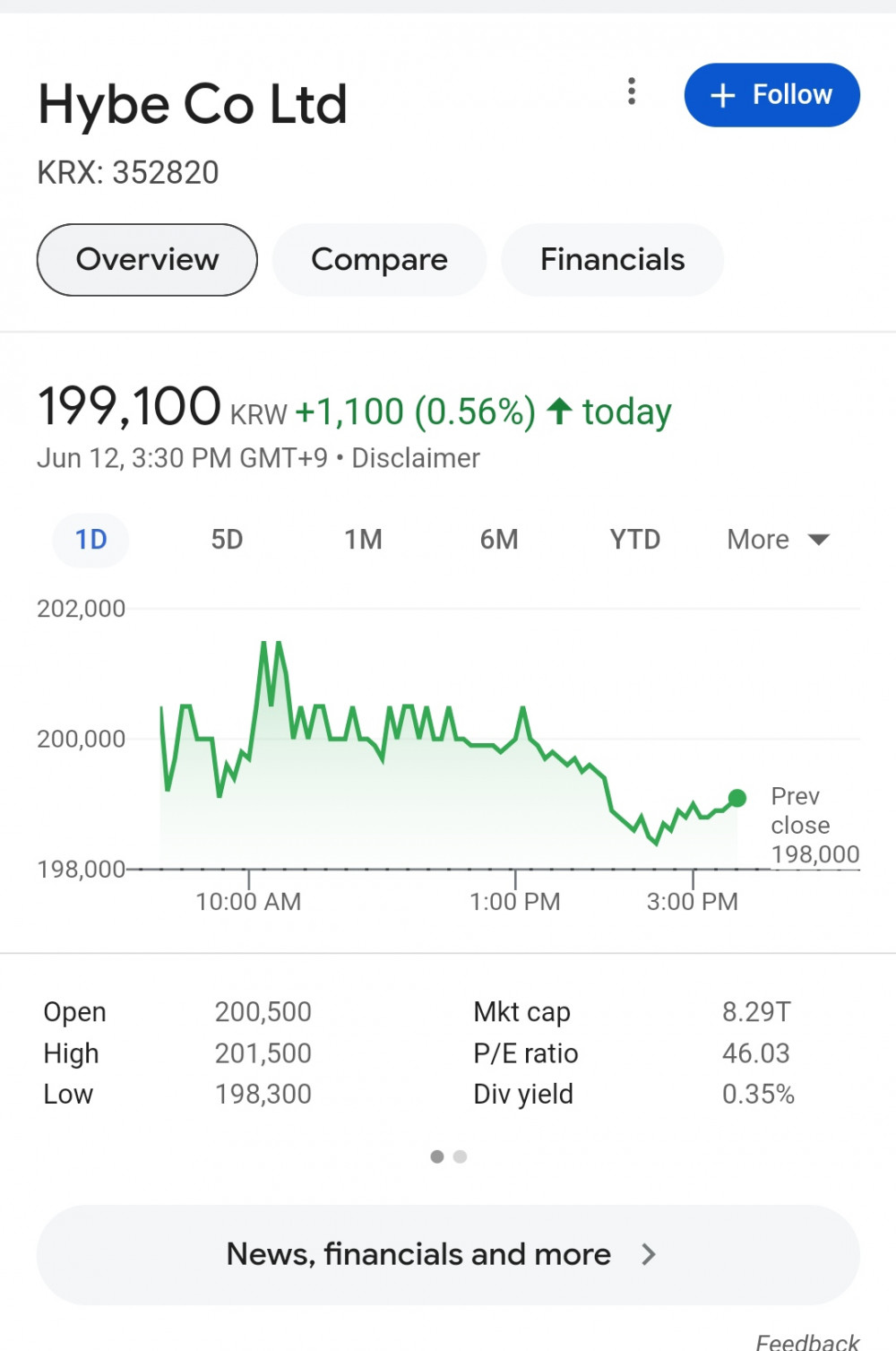Switch to the Compare tab
Screen dimensions: 896x1351
coord(379,260)
